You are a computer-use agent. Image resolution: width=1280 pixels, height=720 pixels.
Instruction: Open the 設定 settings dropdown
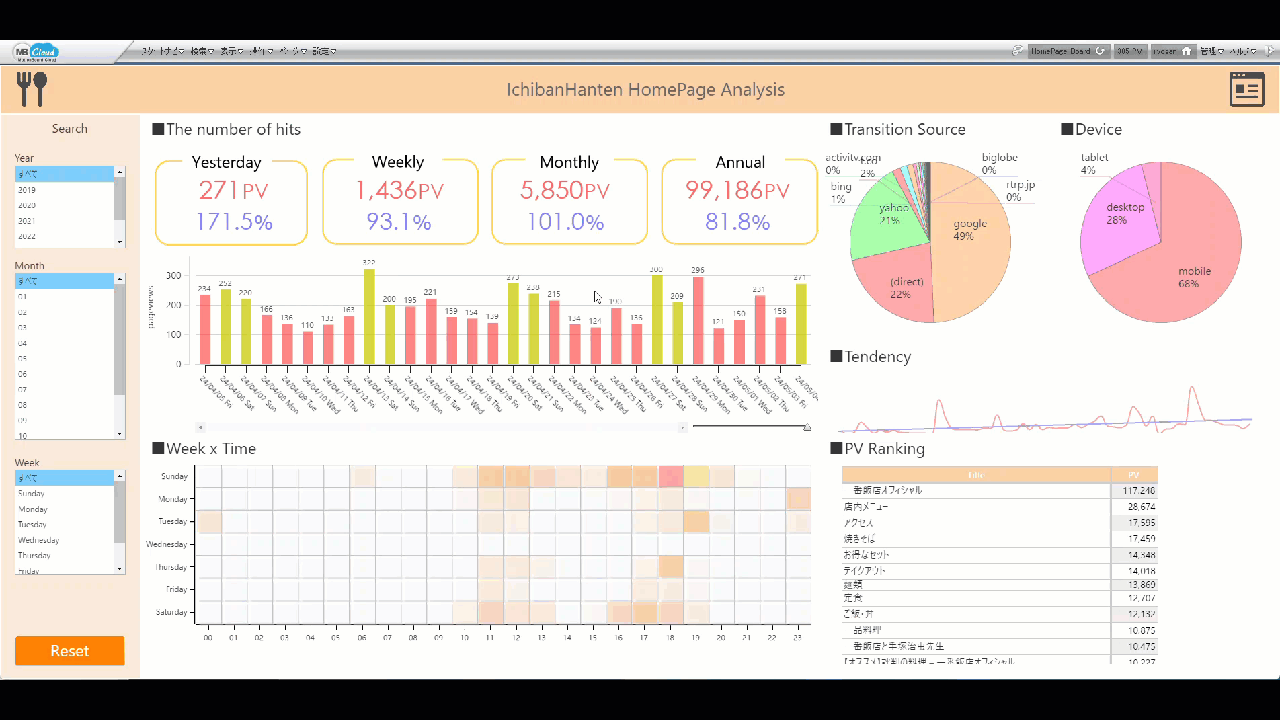point(324,50)
